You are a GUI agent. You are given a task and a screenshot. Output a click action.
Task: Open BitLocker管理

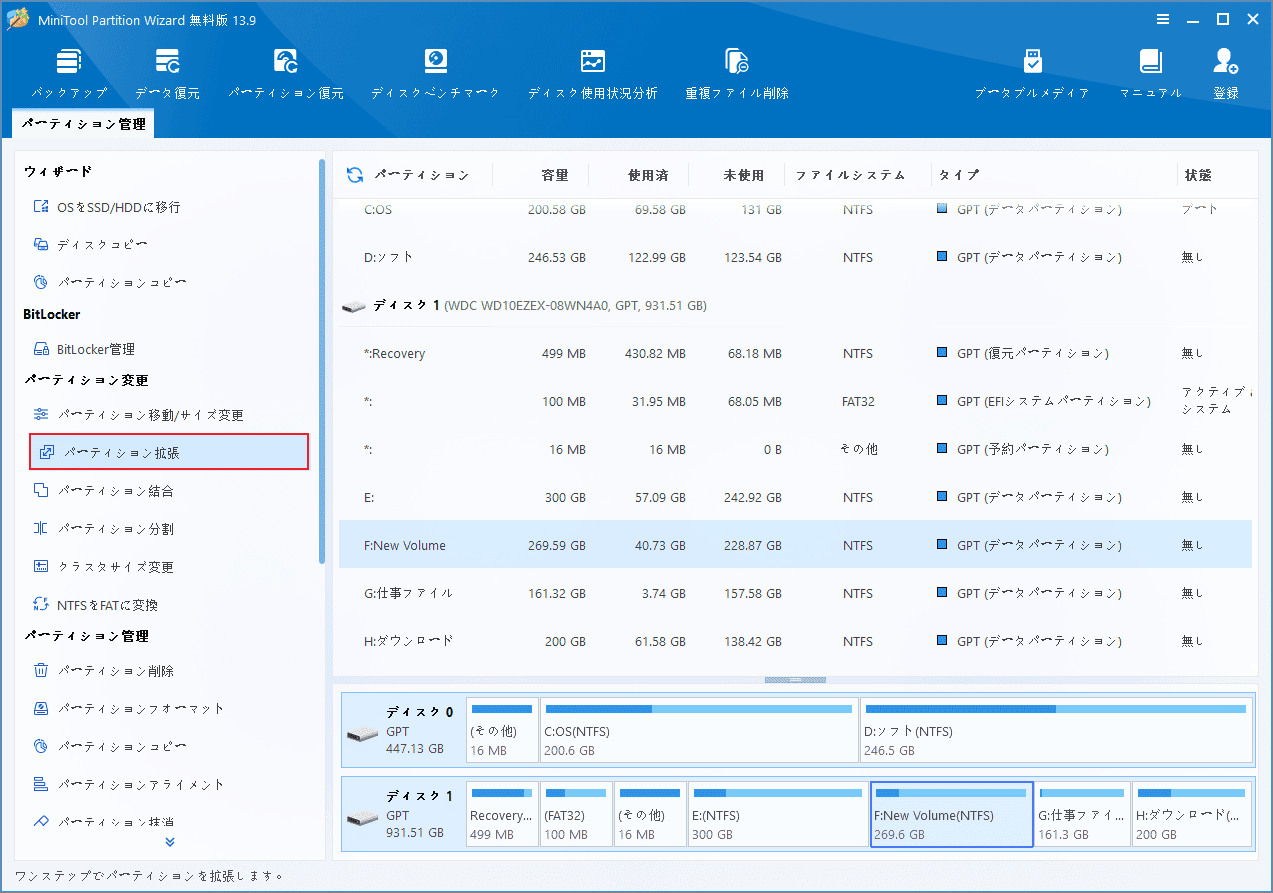pos(84,349)
